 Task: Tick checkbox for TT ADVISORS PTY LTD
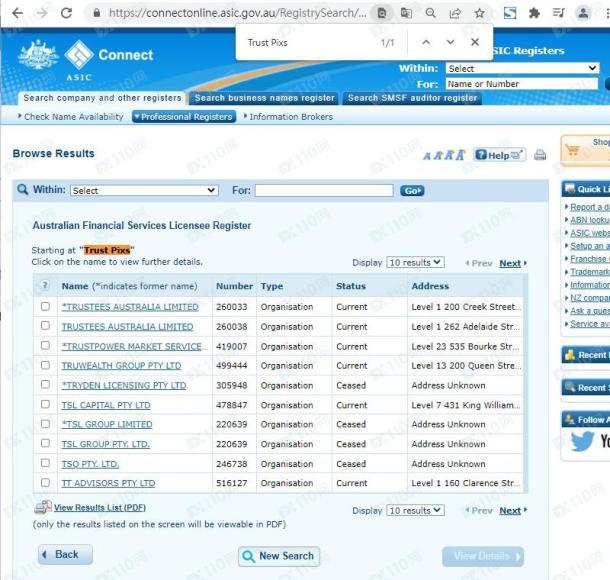[45, 483]
